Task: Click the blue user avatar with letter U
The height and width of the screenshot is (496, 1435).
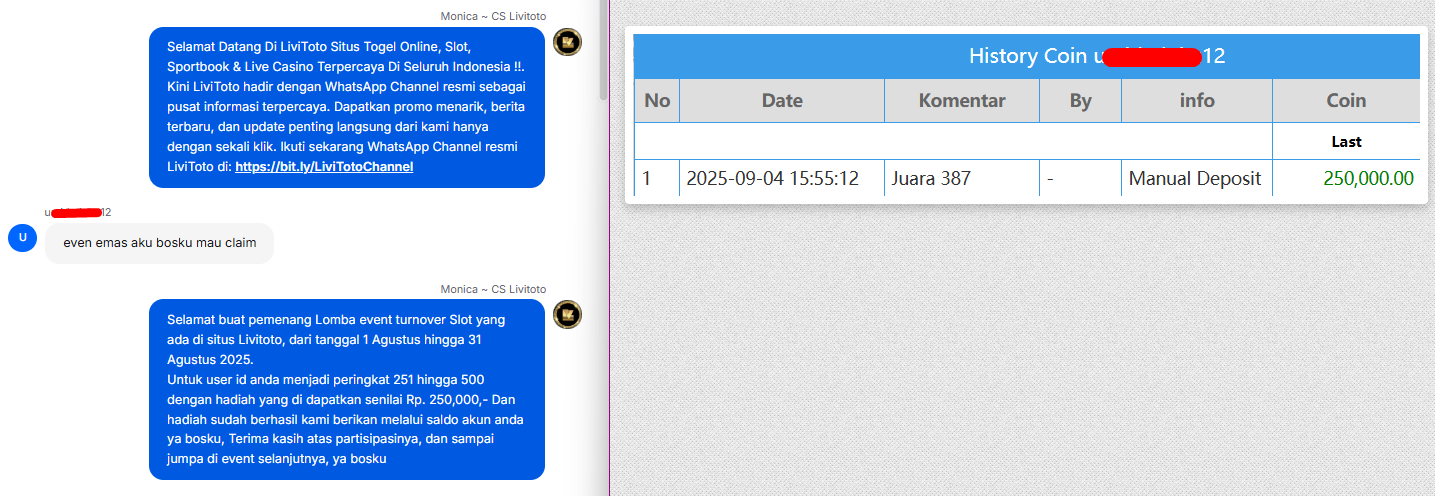Action: point(22,238)
